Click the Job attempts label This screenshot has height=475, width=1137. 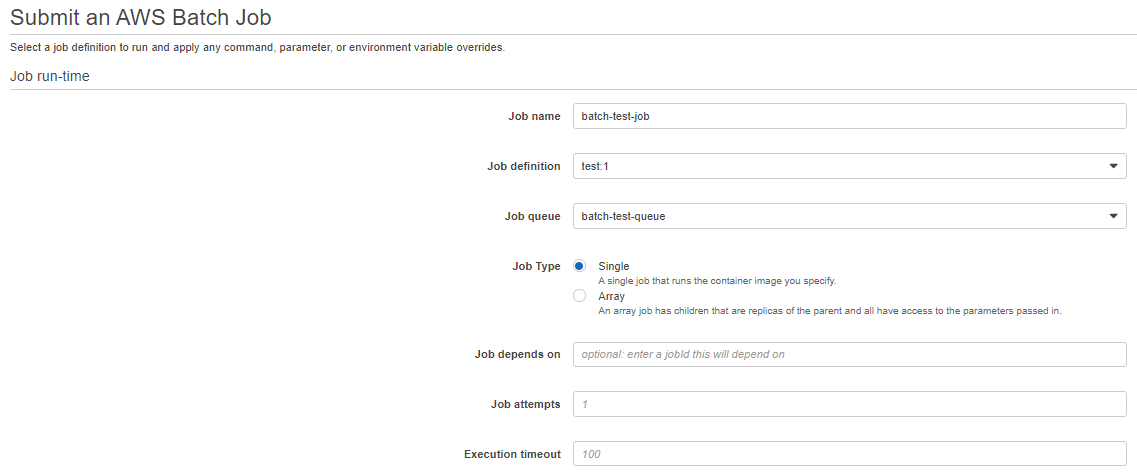point(526,404)
